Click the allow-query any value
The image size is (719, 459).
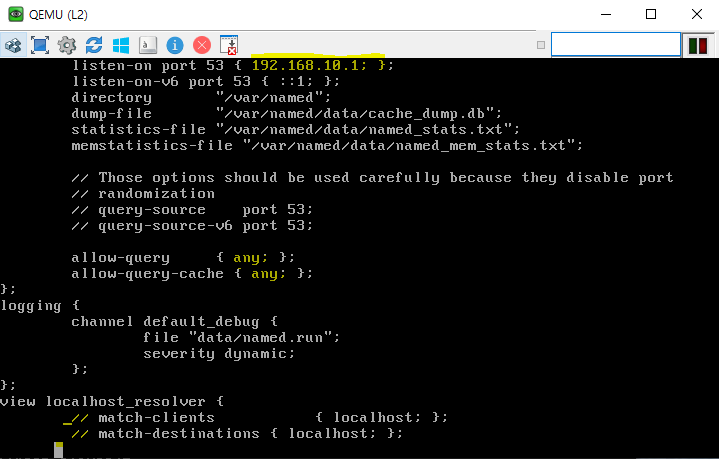point(250,258)
